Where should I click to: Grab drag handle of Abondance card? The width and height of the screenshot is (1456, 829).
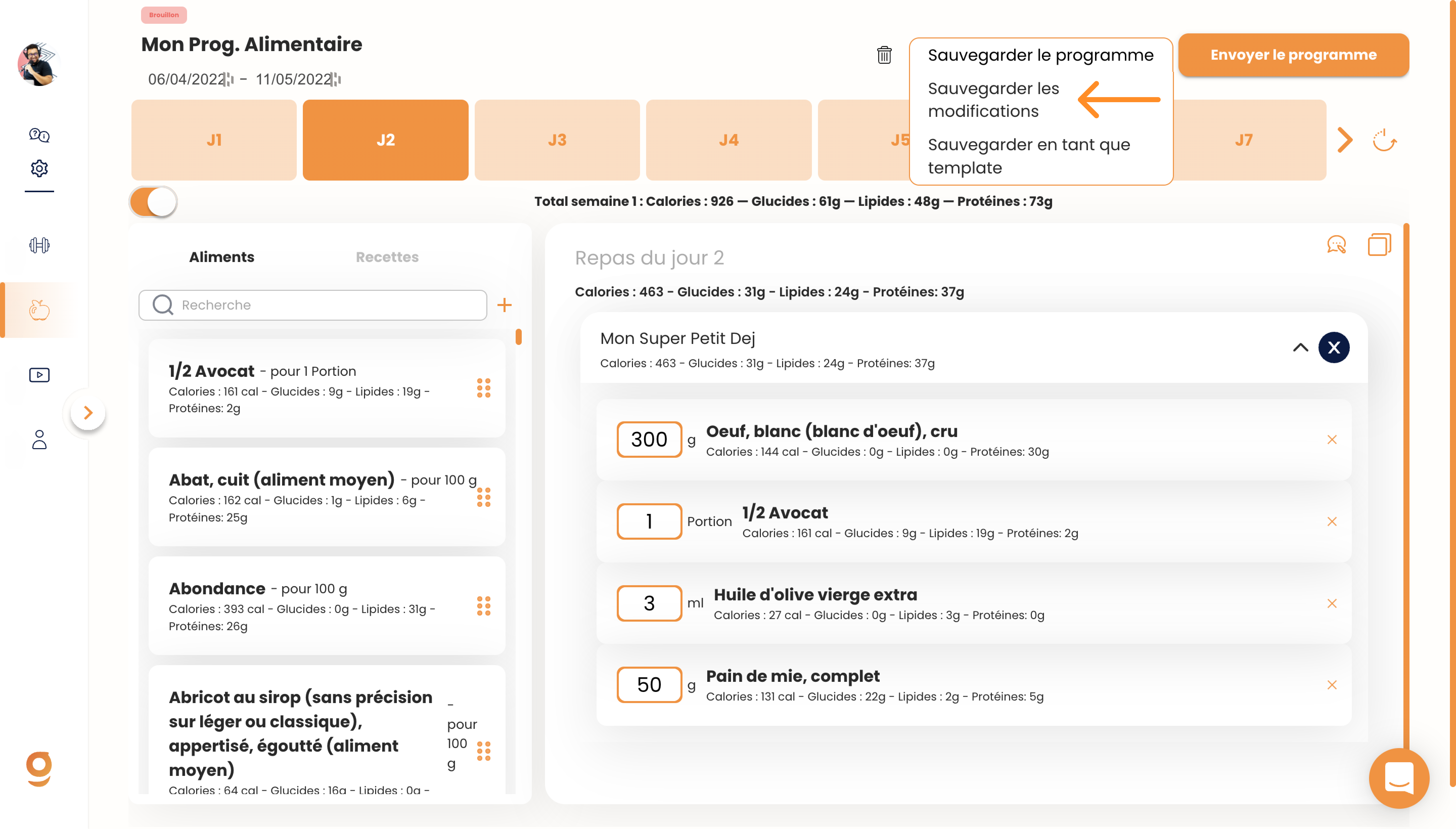(484, 606)
